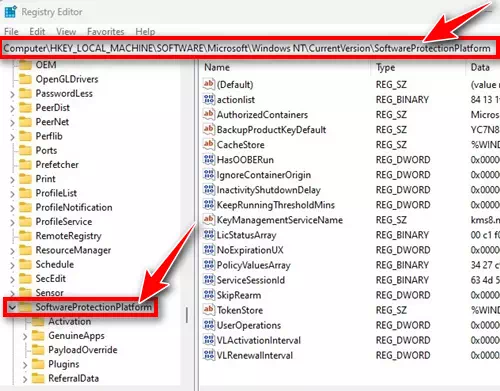Select the IgnoreContainerOrigin DWORD icon
Screen dimensions: 500x391
point(209,174)
